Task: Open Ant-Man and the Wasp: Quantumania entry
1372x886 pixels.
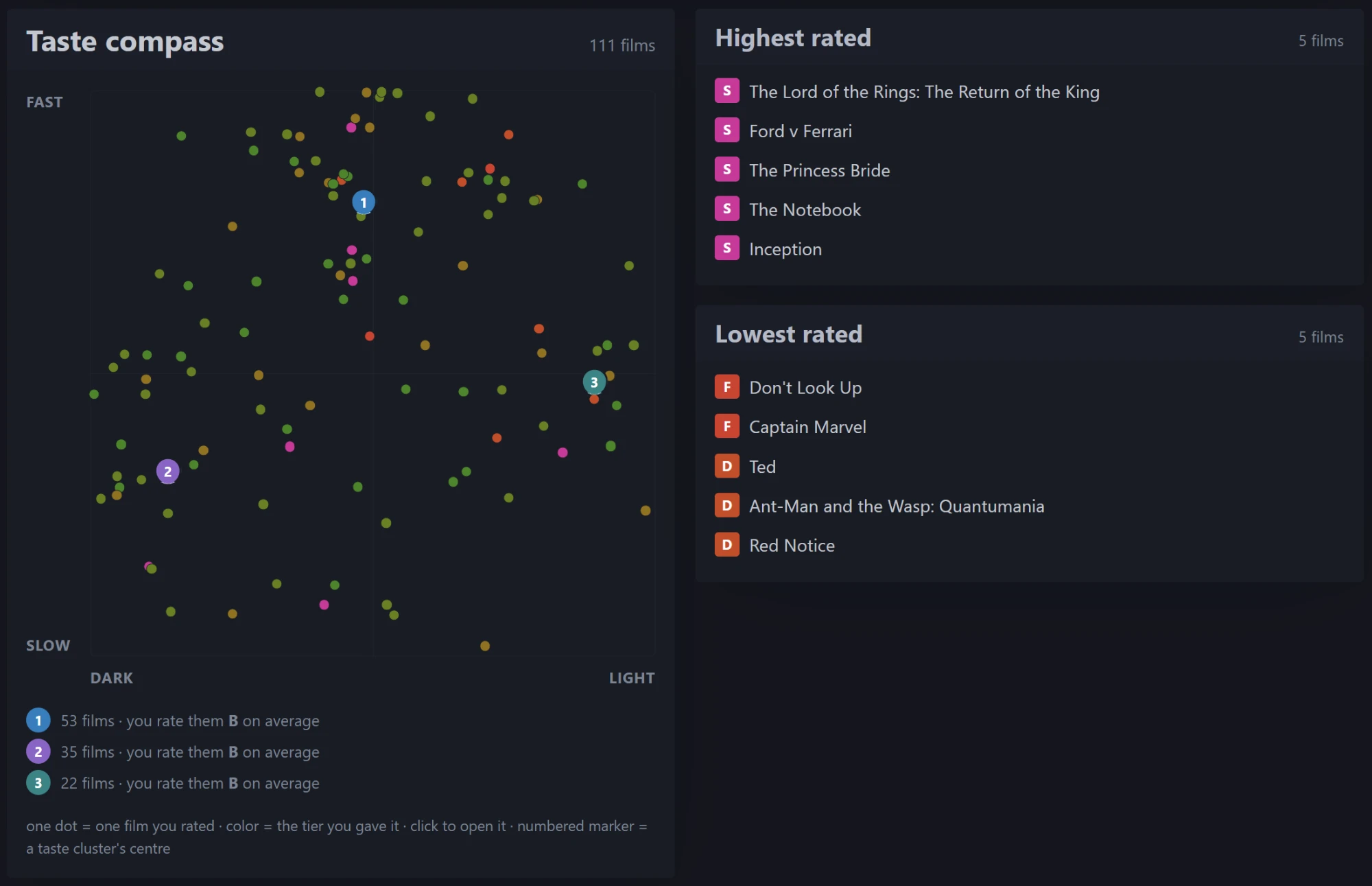Action: pyautogui.click(x=897, y=506)
